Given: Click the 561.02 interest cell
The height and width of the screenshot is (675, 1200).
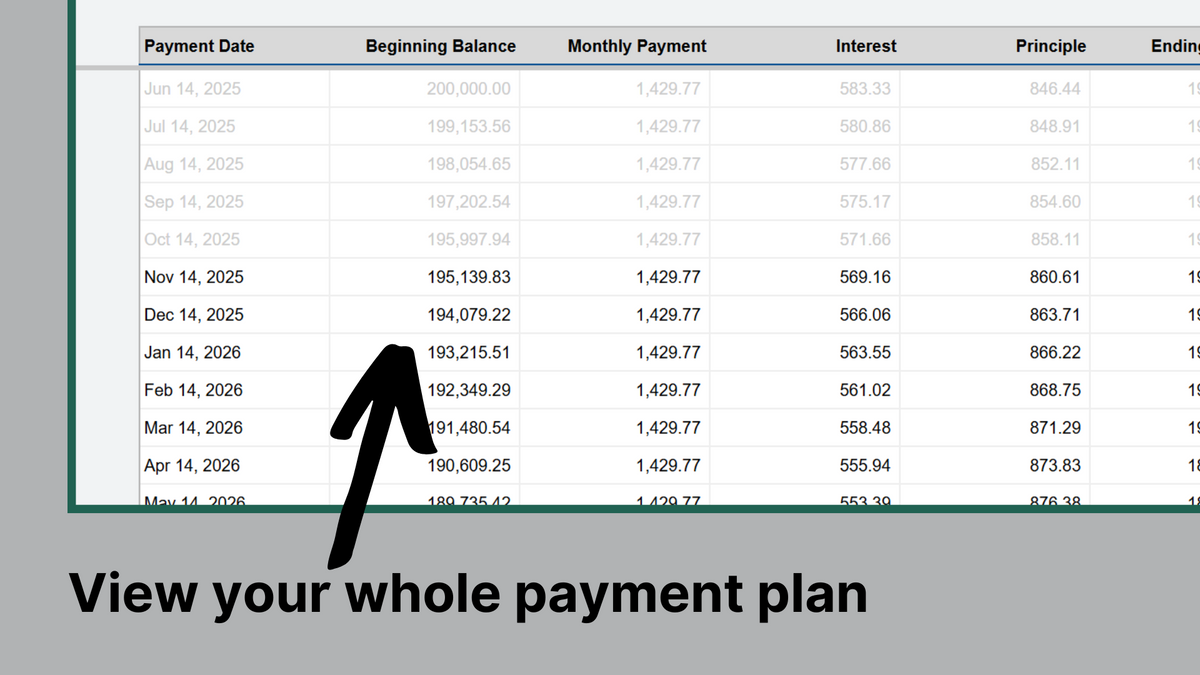Looking at the screenshot, I should (x=805, y=390).
